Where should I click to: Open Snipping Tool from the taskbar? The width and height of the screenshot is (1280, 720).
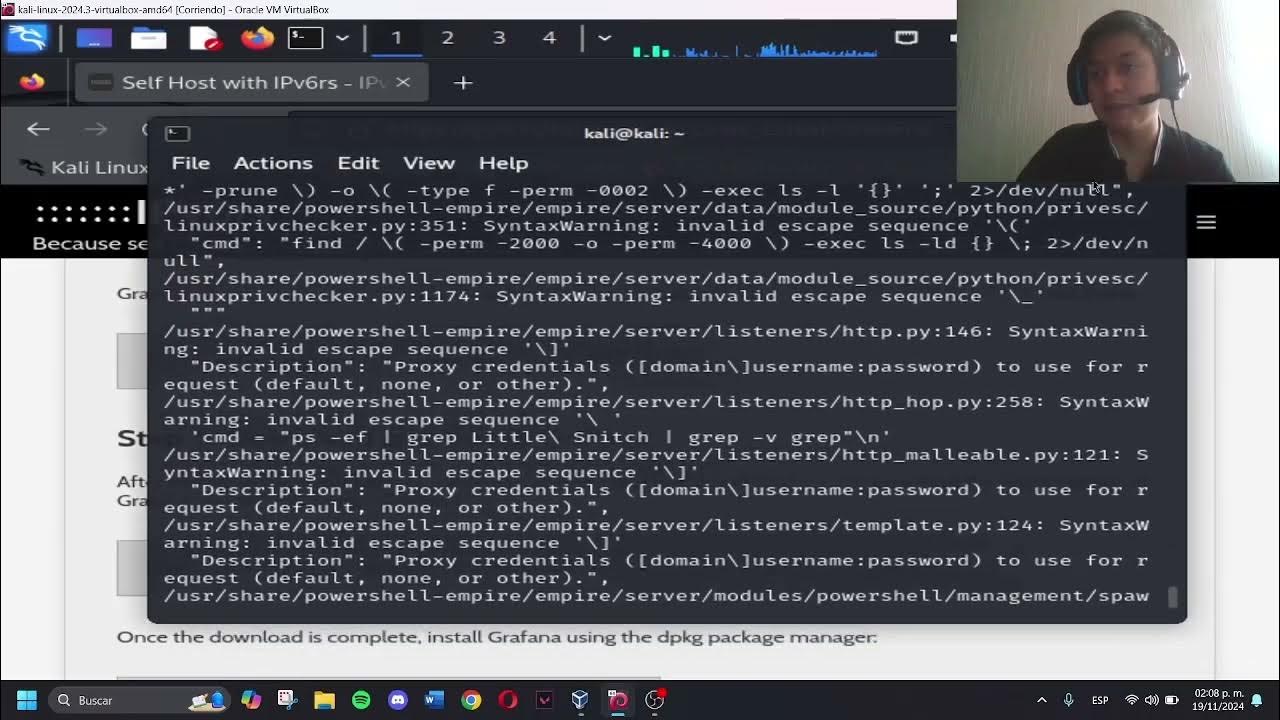click(287, 700)
